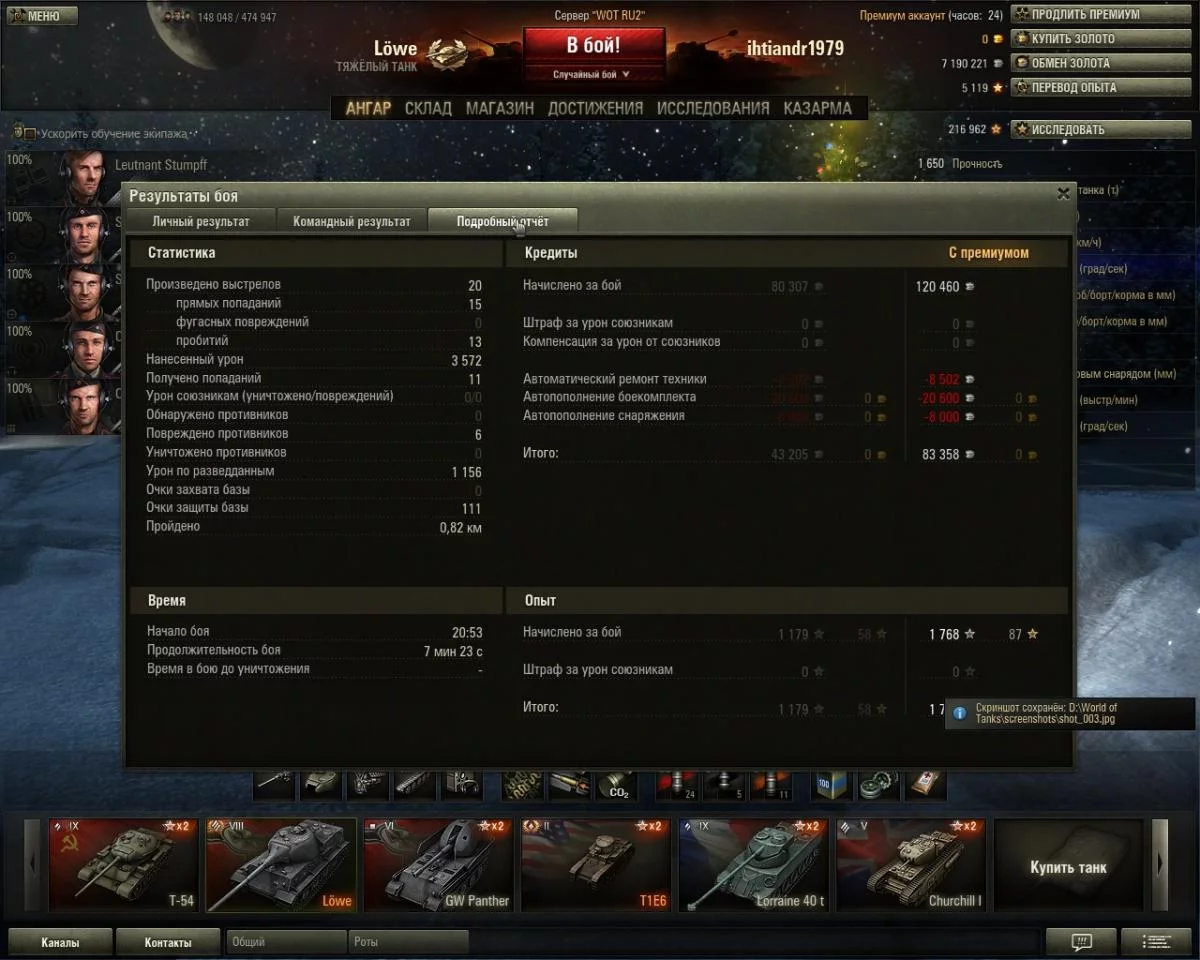This screenshot has height=960, width=1200.
Task: Open the АНГАР tab
Action: pyautogui.click(x=368, y=108)
